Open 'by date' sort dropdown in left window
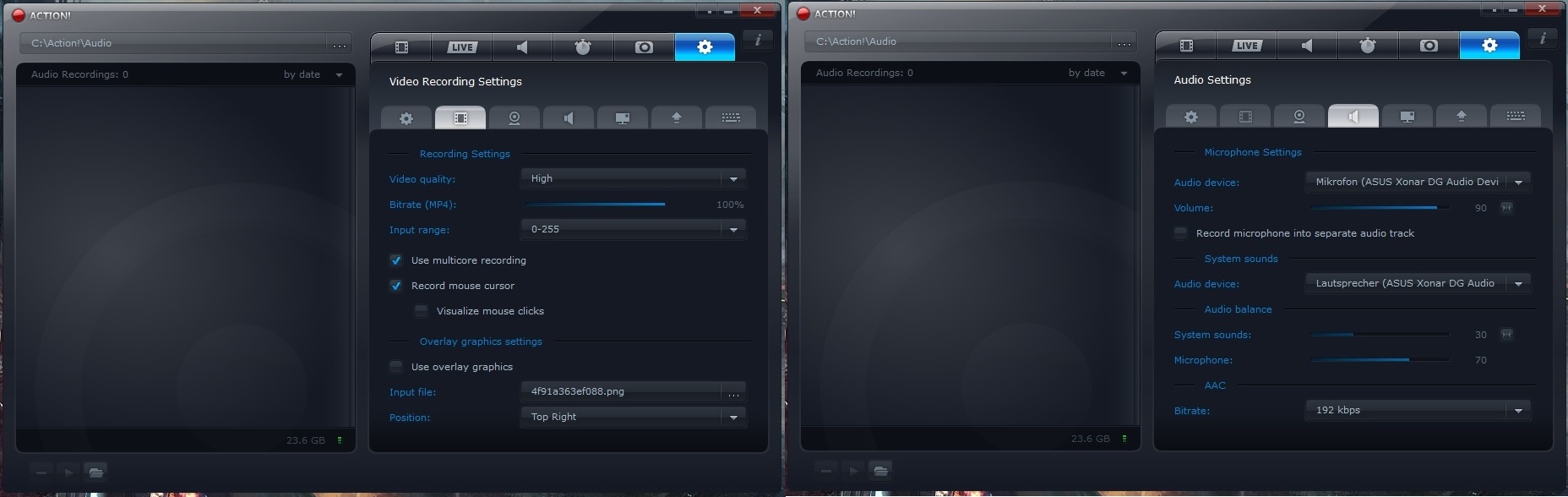 click(313, 74)
